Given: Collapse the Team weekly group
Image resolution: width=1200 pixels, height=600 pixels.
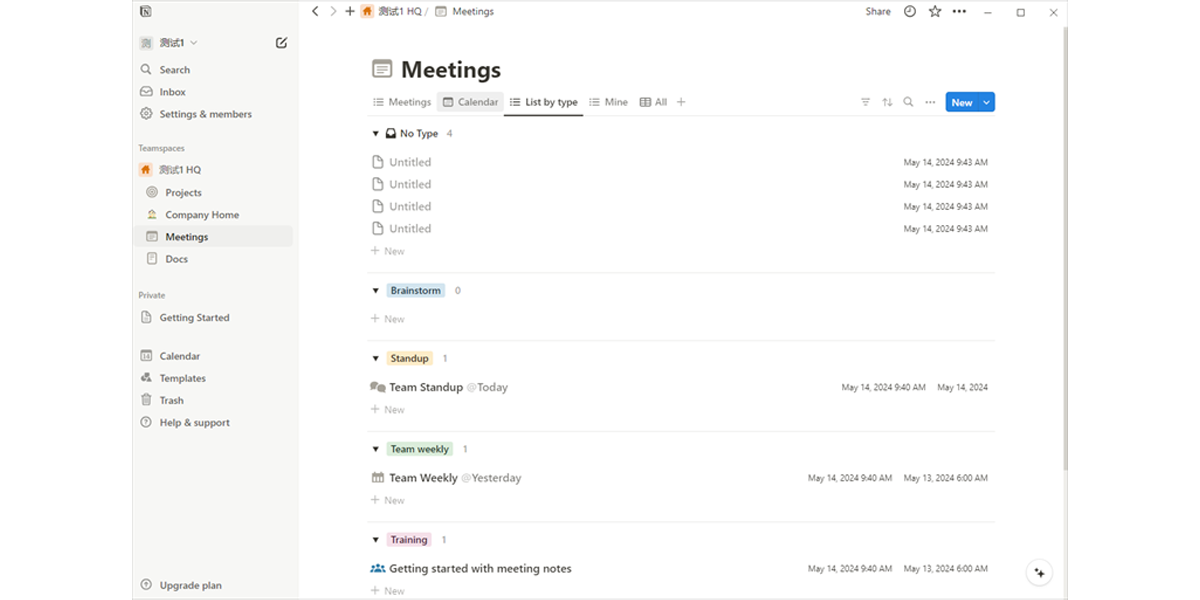Looking at the screenshot, I should pyautogui.click(x=376, y=450).
